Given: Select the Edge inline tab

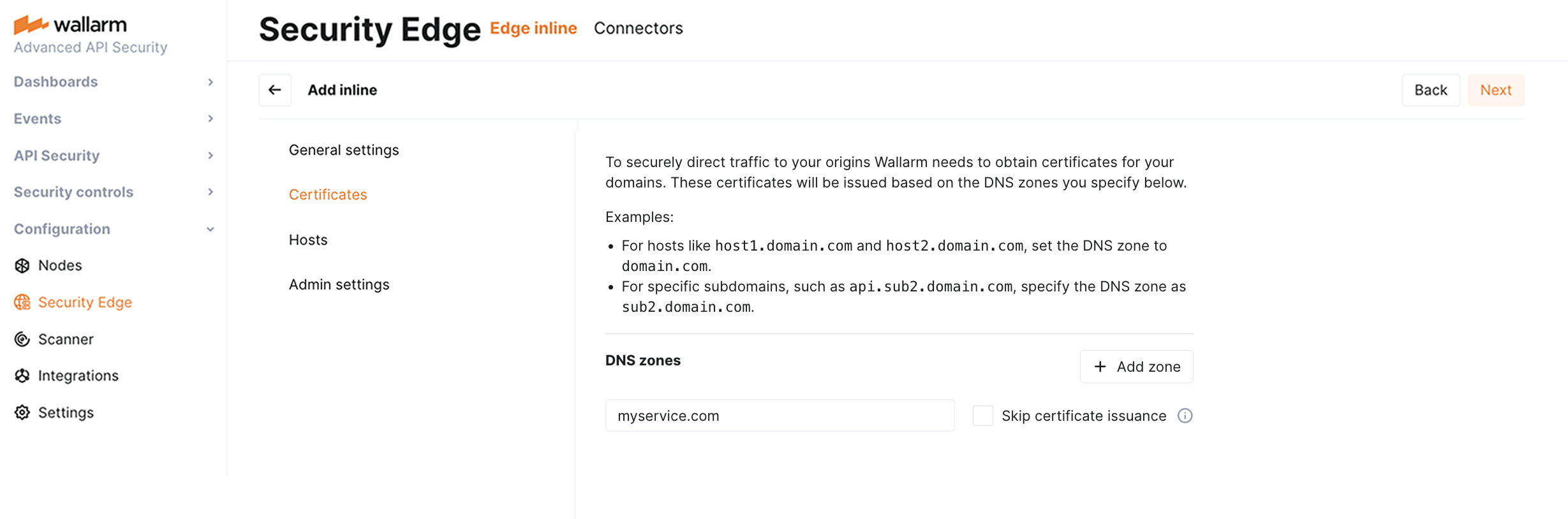Looking at the screenshot, I should 533,28.
